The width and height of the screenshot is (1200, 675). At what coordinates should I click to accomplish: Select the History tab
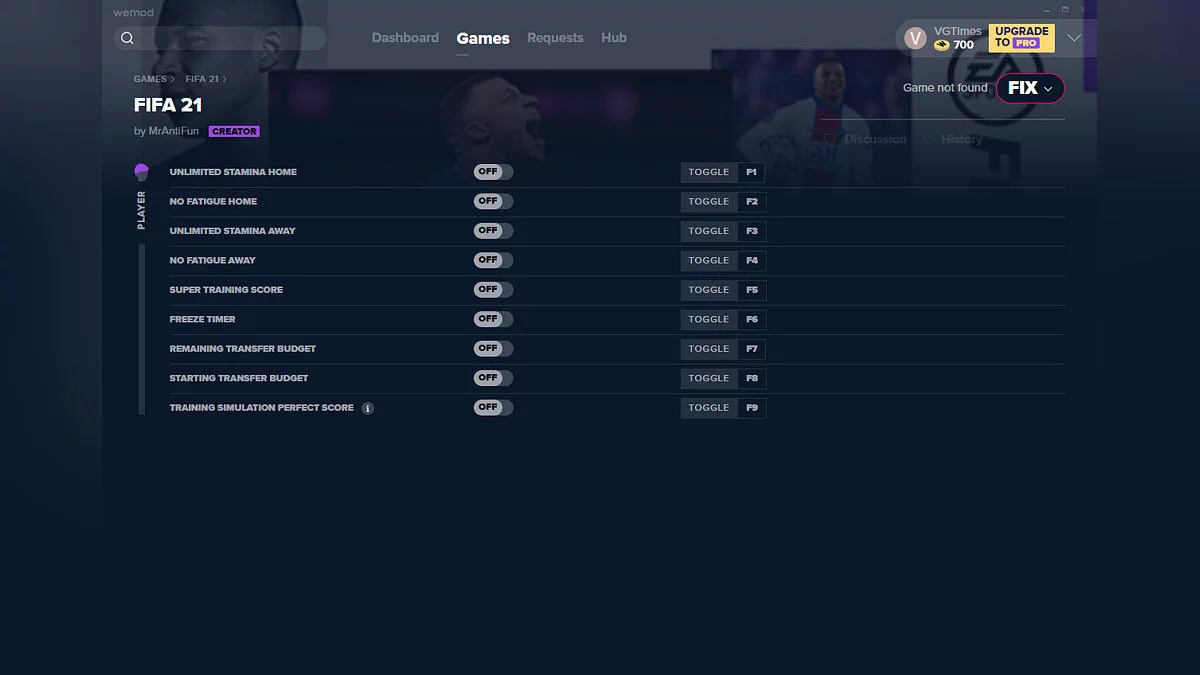click(961, 139)
